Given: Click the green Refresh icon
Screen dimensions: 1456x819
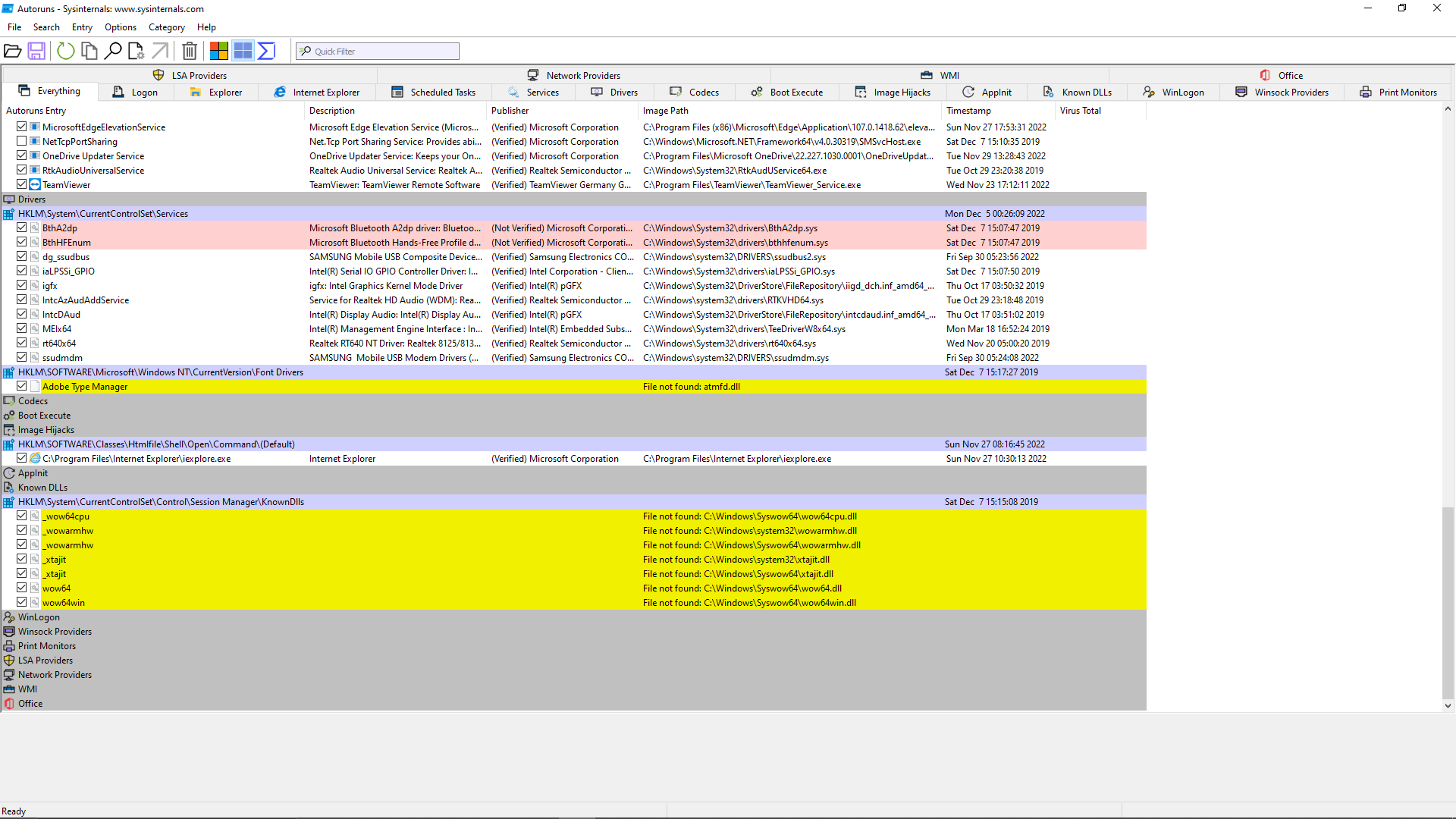Looking at the screenshot, I should [66, 51].
